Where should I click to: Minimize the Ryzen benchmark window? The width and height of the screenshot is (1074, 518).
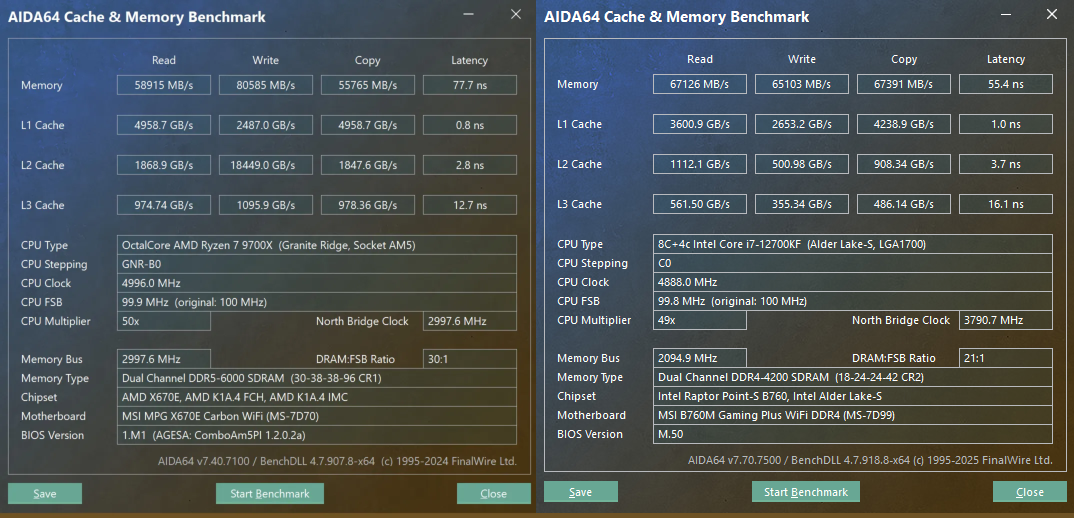pos(470,14)
